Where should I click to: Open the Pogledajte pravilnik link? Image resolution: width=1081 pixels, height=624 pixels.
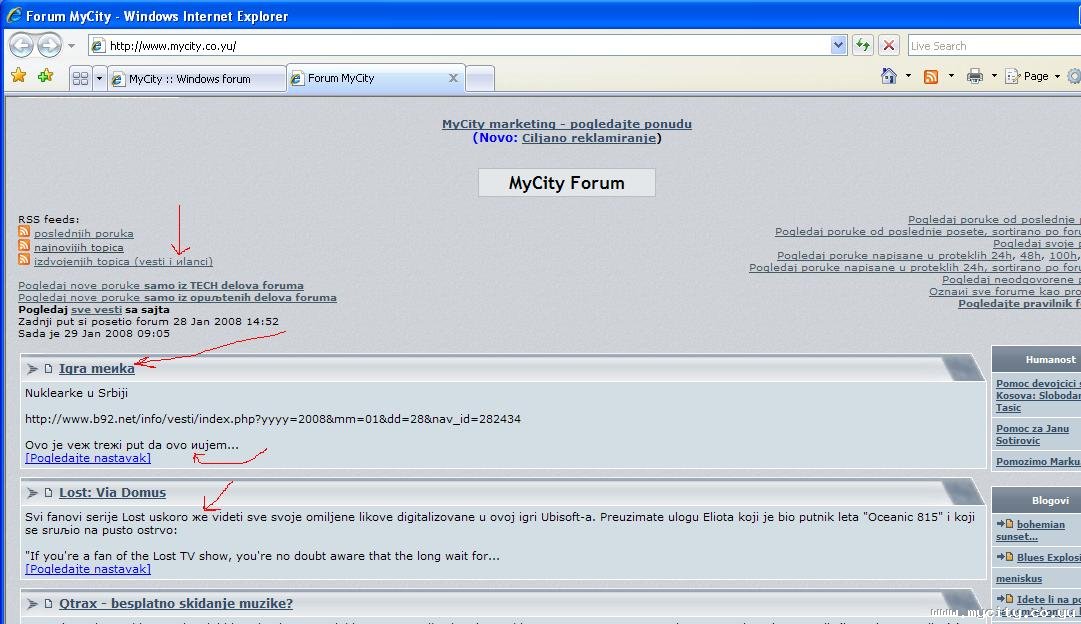[1019, 303]
